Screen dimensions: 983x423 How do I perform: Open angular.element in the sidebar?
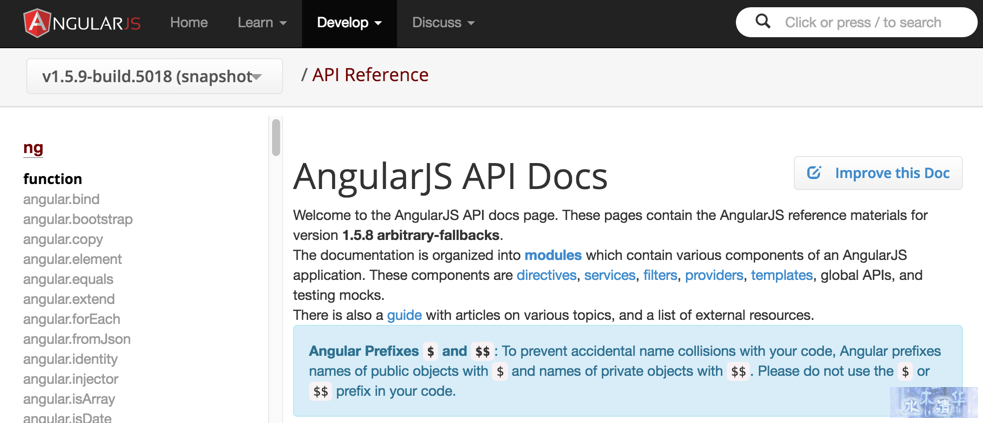73,259
